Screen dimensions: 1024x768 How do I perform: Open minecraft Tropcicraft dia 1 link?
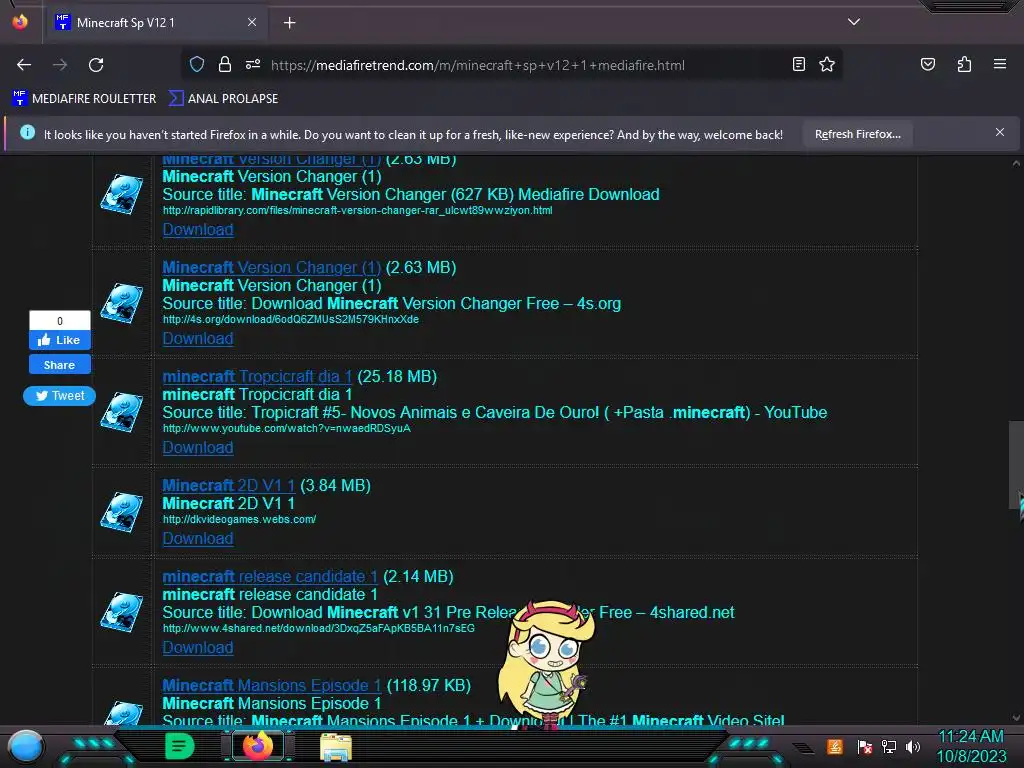[x=257, y=376]
